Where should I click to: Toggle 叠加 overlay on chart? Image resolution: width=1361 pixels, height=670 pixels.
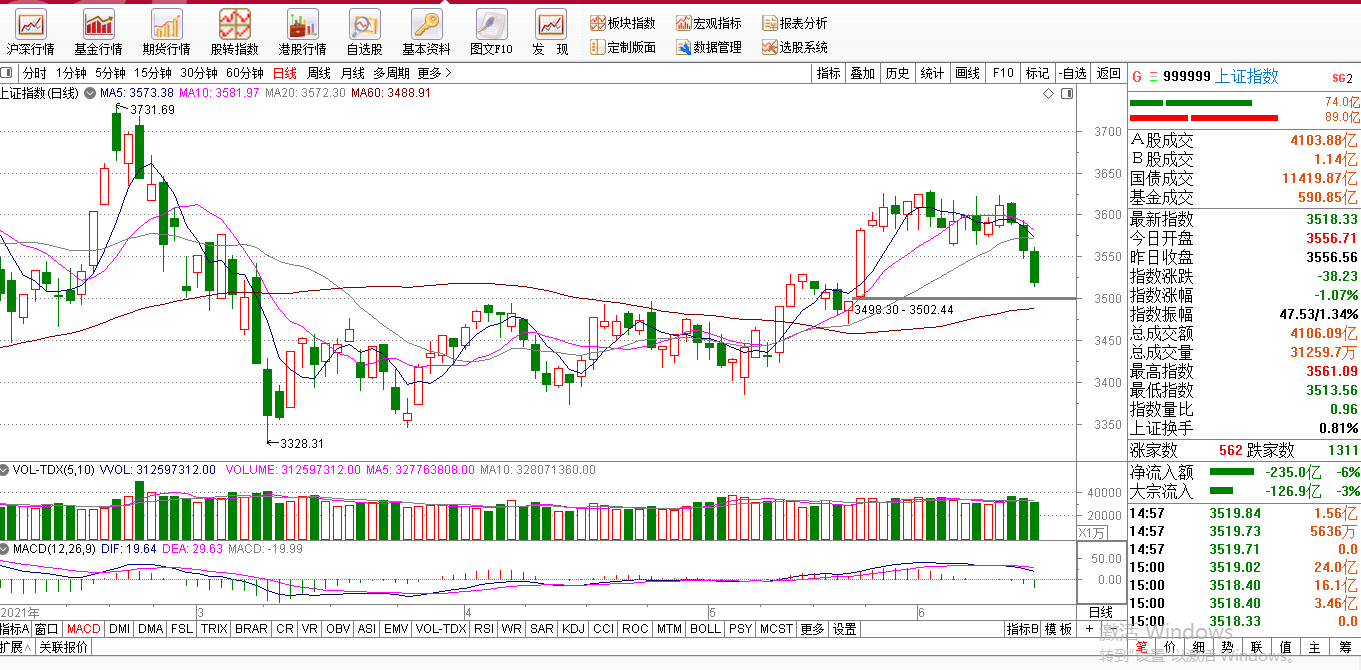tap(862, 73)
